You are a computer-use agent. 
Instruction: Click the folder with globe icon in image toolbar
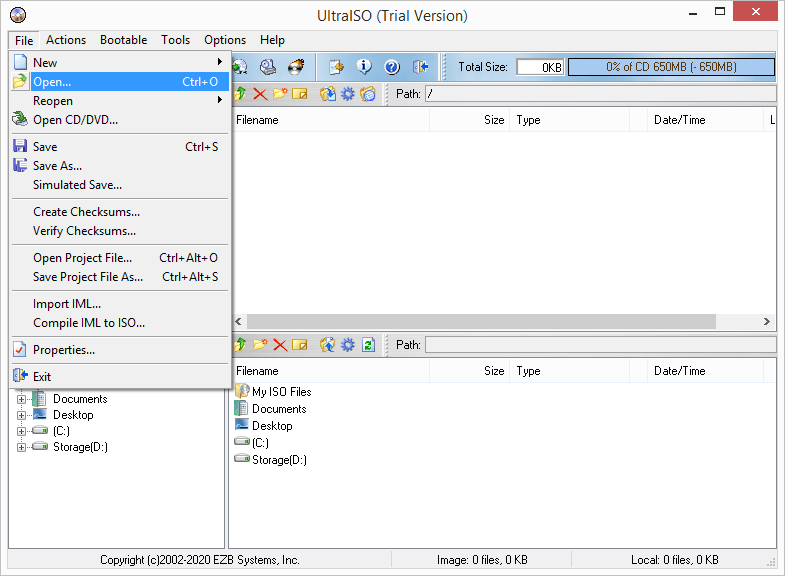(367, 94)
